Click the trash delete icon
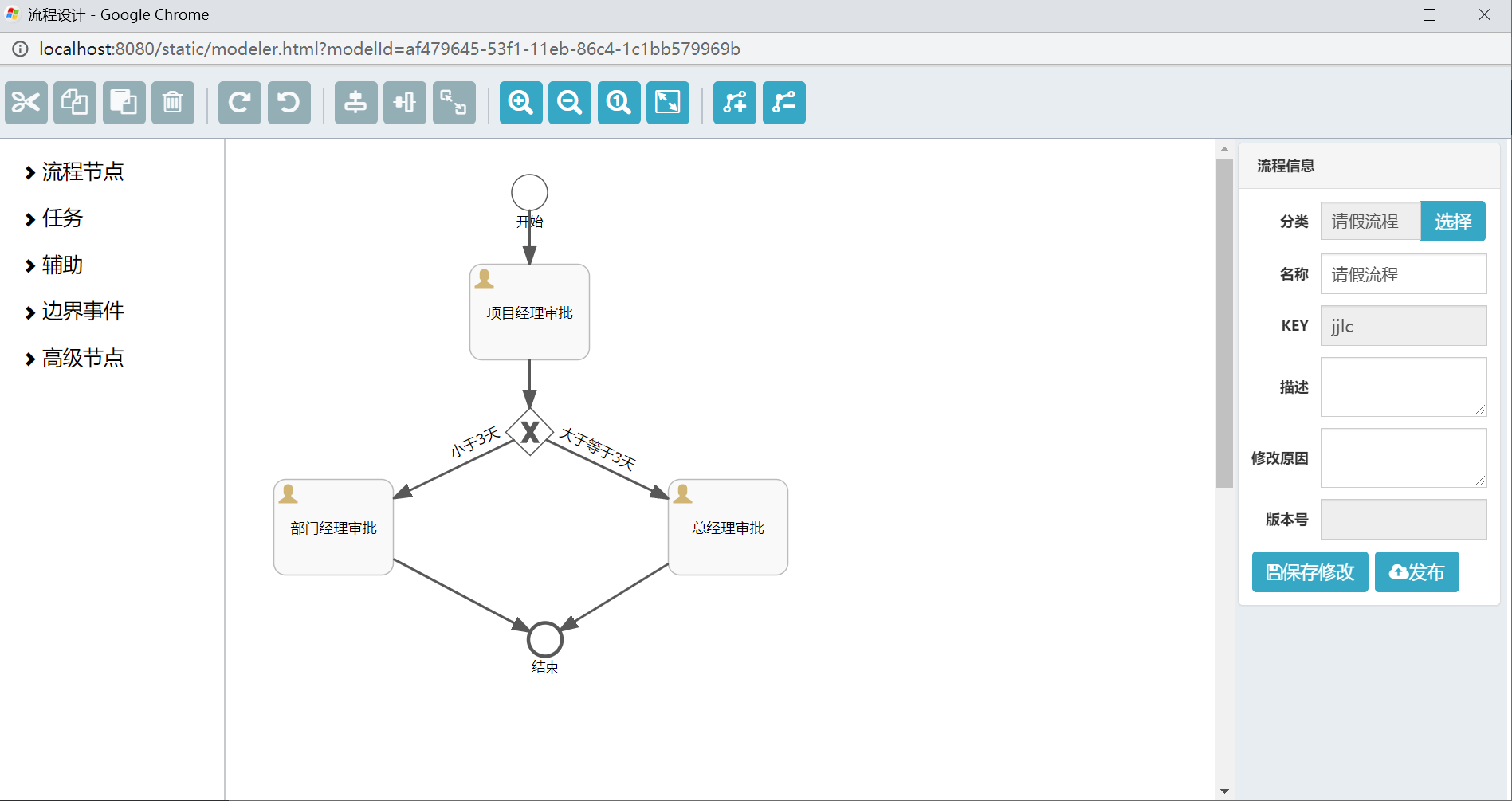Viewport: 1512px width, 801px height. coord(173,103)
